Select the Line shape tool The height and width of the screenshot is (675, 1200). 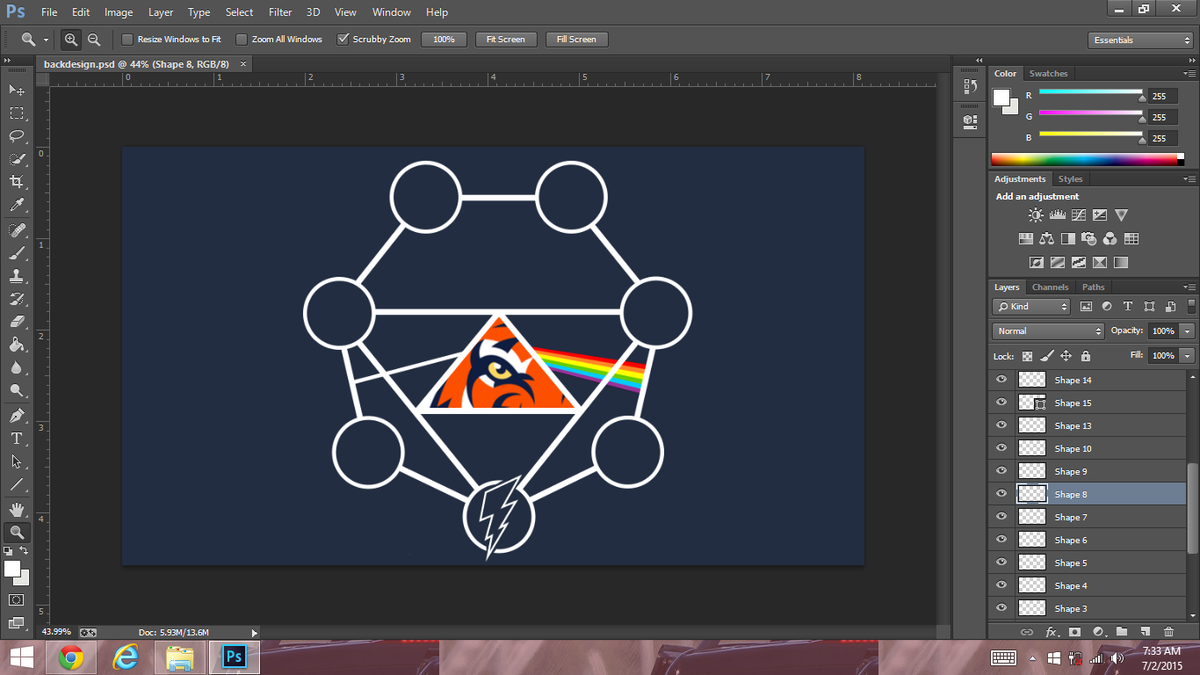click(17, 484)
